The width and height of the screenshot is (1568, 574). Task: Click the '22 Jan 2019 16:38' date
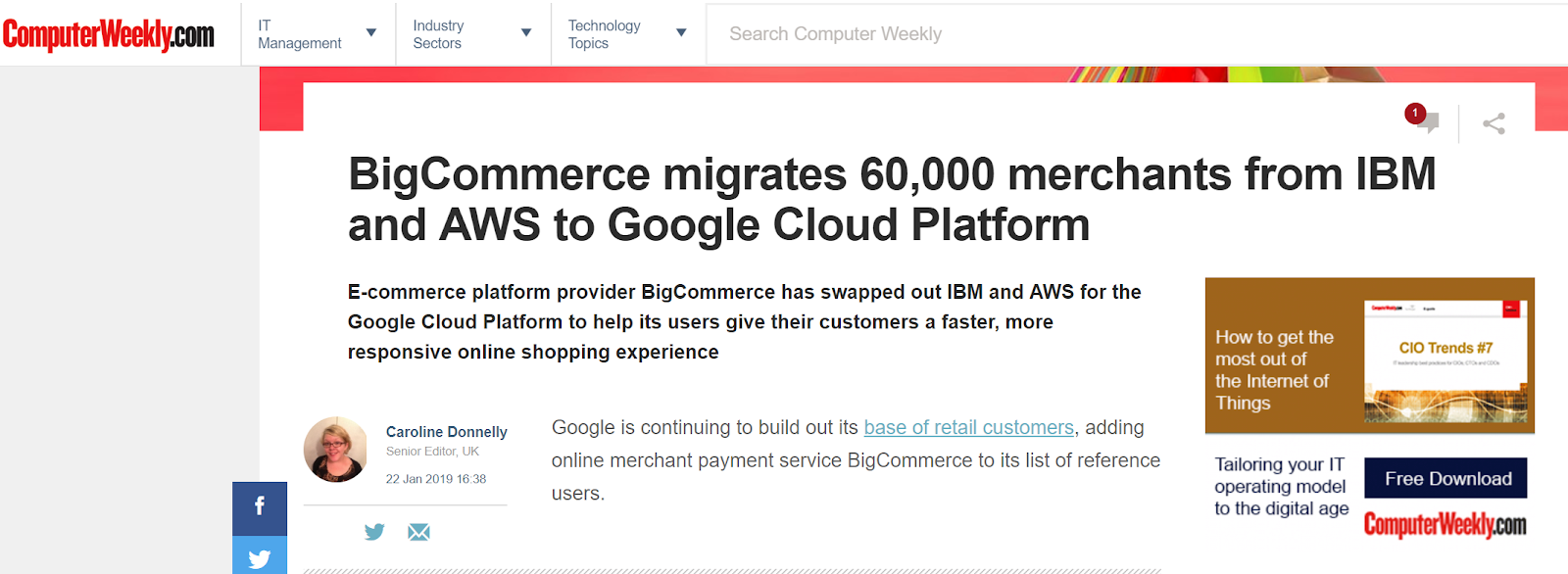pos(436,479)
